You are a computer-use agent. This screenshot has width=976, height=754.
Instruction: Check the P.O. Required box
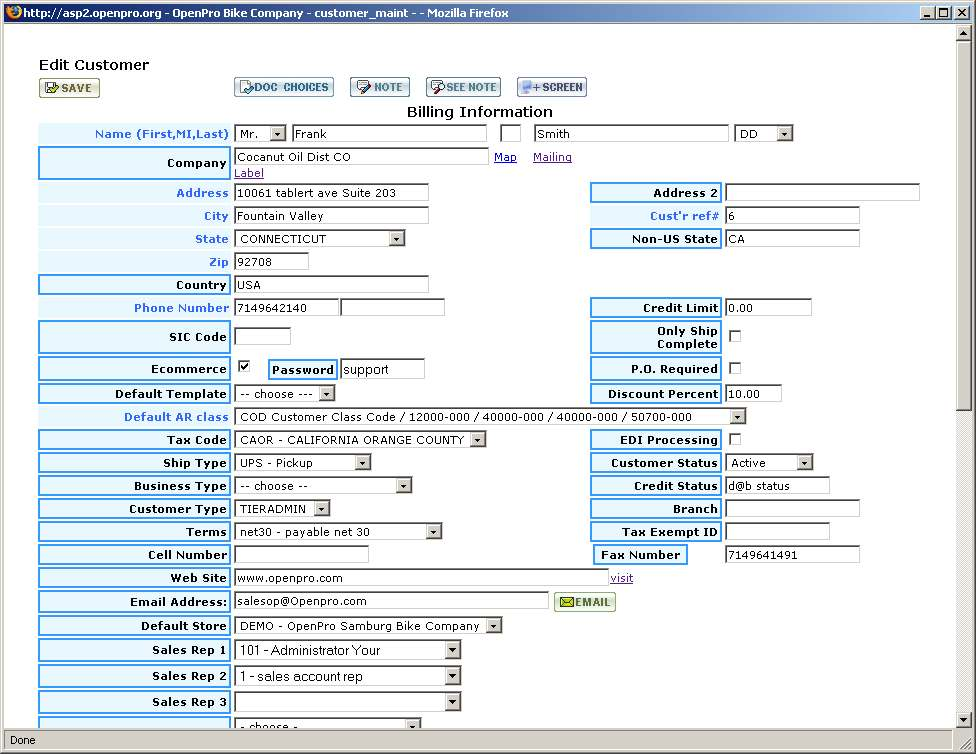pos(735,368)
